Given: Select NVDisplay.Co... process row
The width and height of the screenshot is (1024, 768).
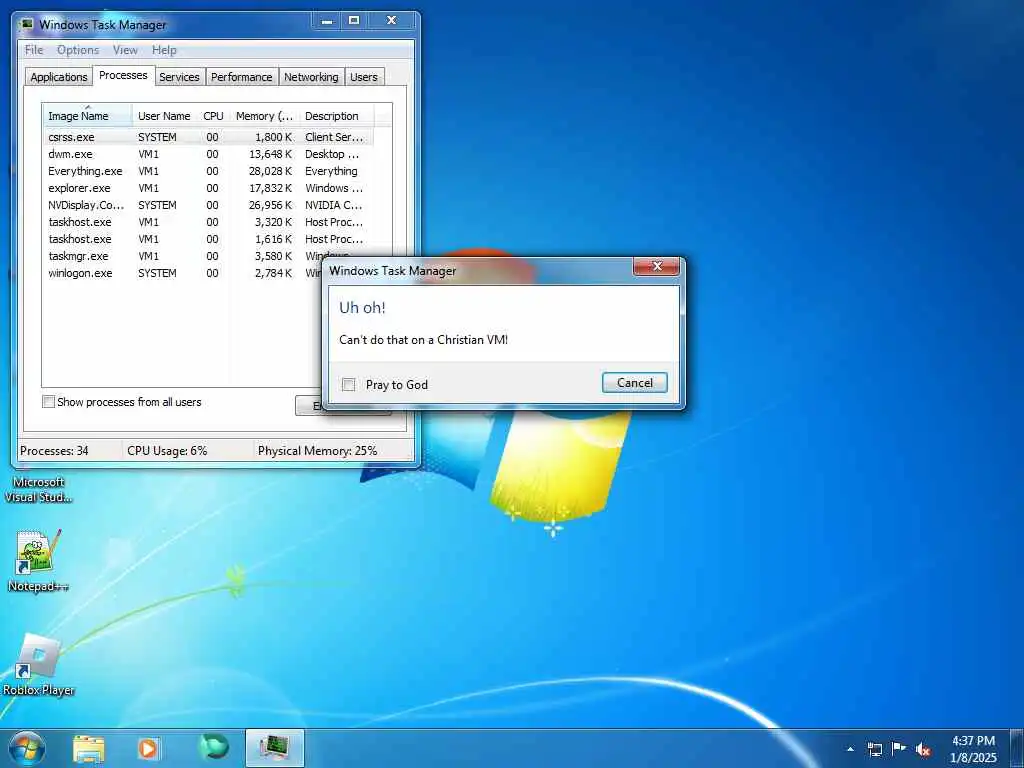Looking at the screenshot, I should click(208, 205).
